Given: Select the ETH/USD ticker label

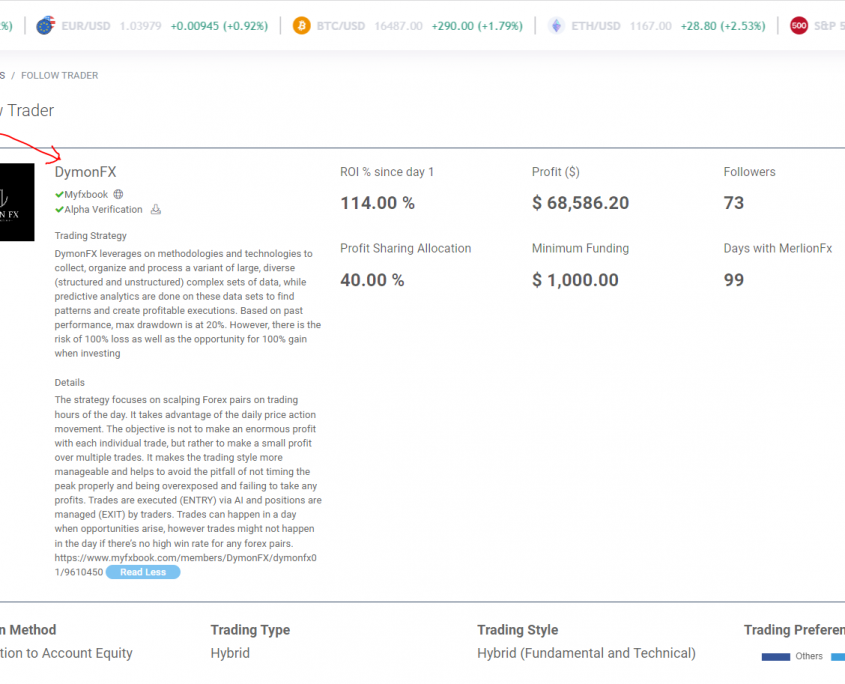Looking at the screenshot, I should [595, 26].
